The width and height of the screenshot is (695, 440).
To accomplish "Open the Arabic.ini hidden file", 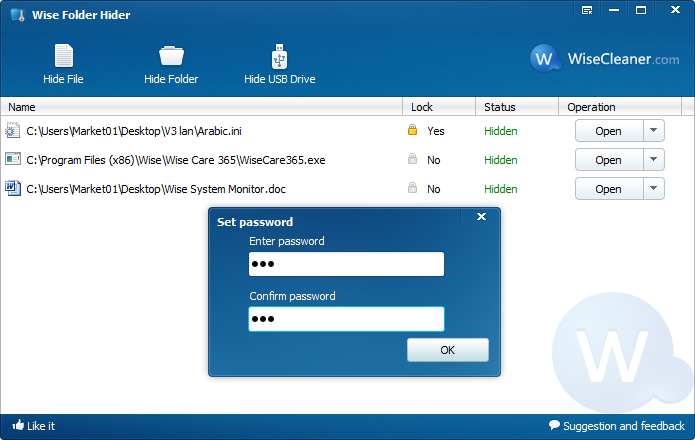I will [x=609, y=131].
